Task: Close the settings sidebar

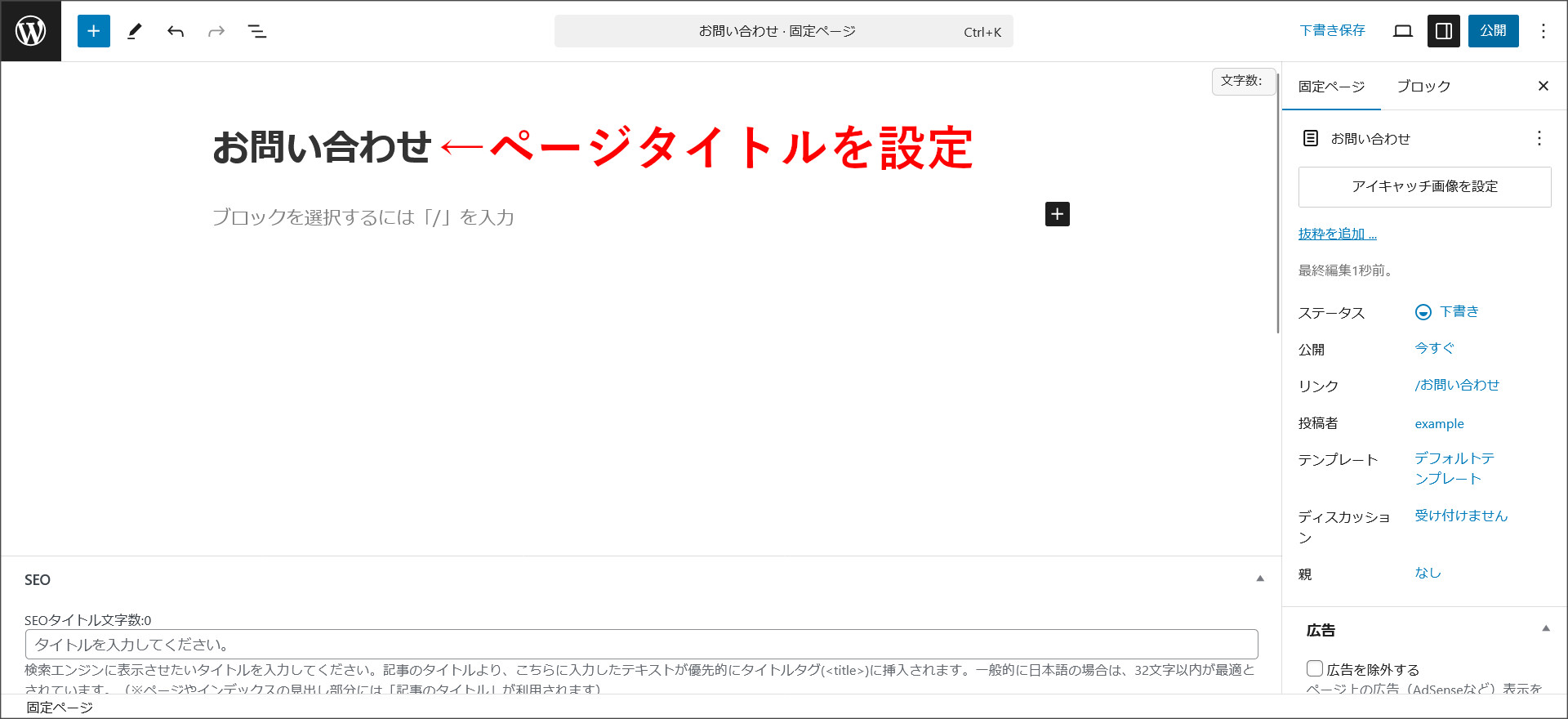Action: [1543, 86]
